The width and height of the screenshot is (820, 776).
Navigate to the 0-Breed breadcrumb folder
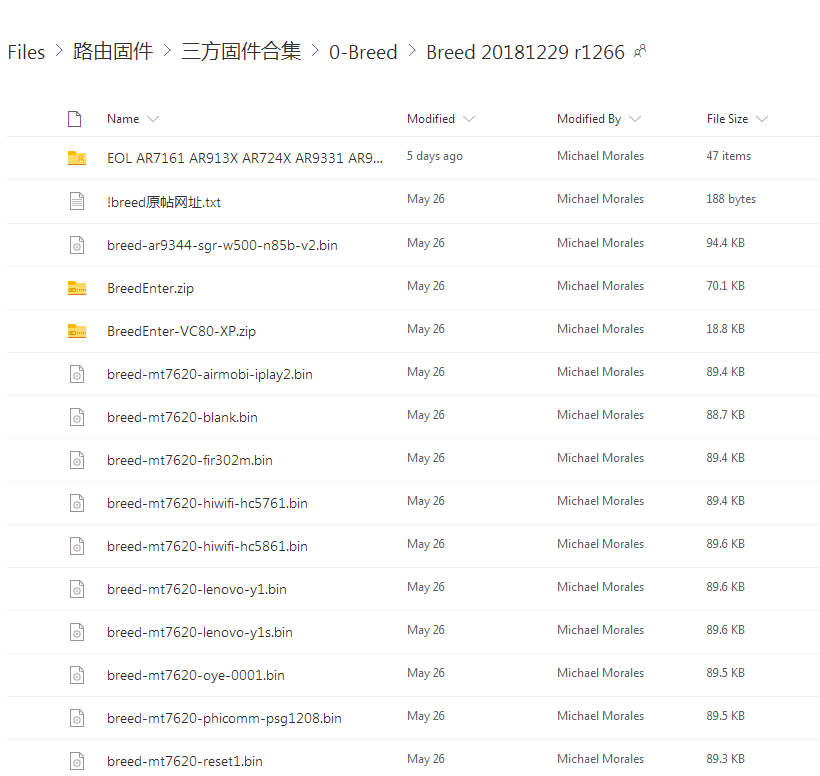(x=363, y=52)
